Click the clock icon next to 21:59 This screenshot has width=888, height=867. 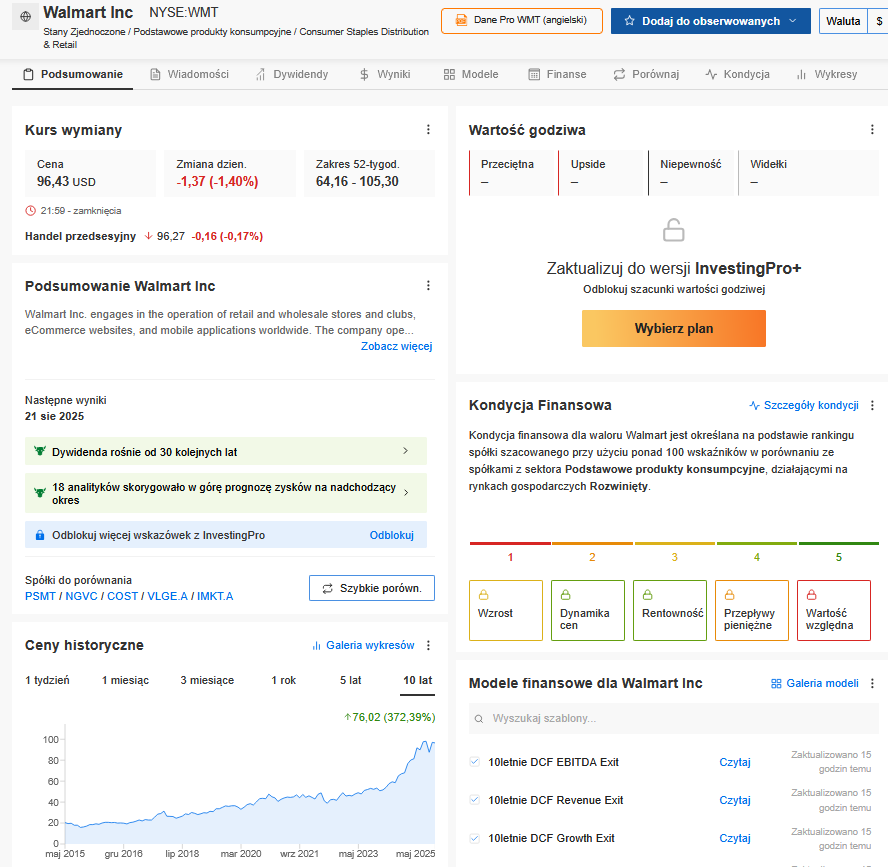click(31, 211)
